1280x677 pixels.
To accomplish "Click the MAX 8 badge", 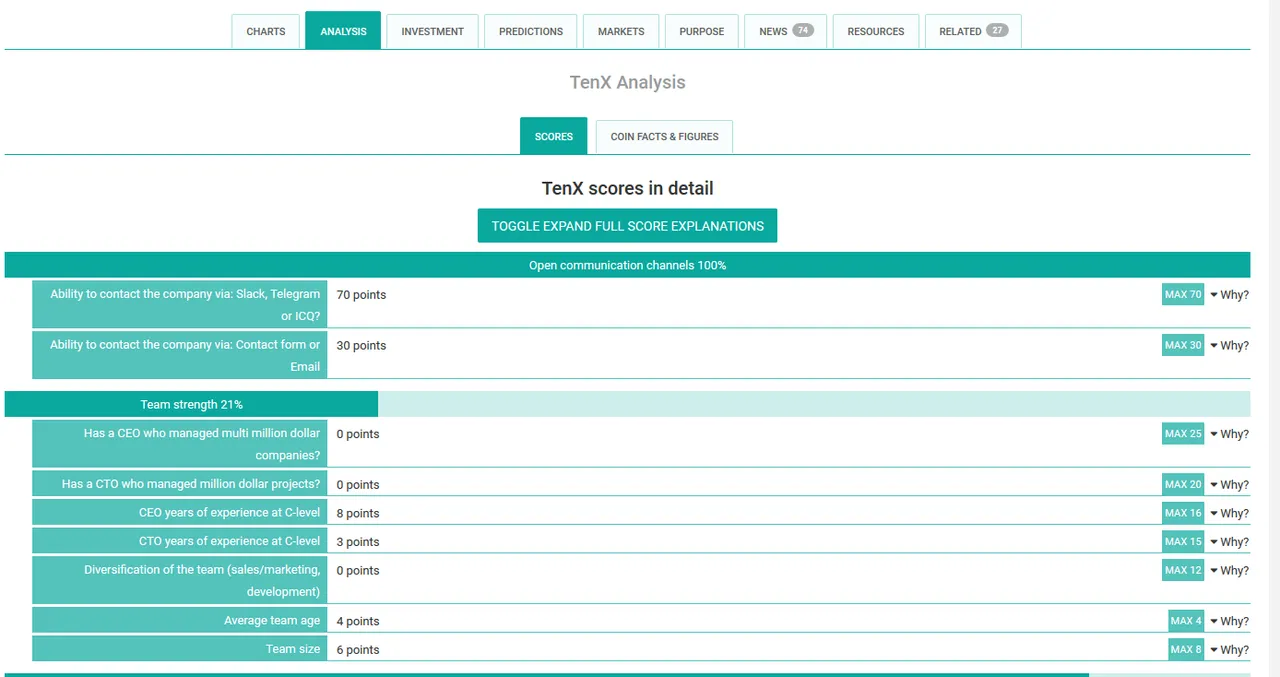I will point(1186,649).
